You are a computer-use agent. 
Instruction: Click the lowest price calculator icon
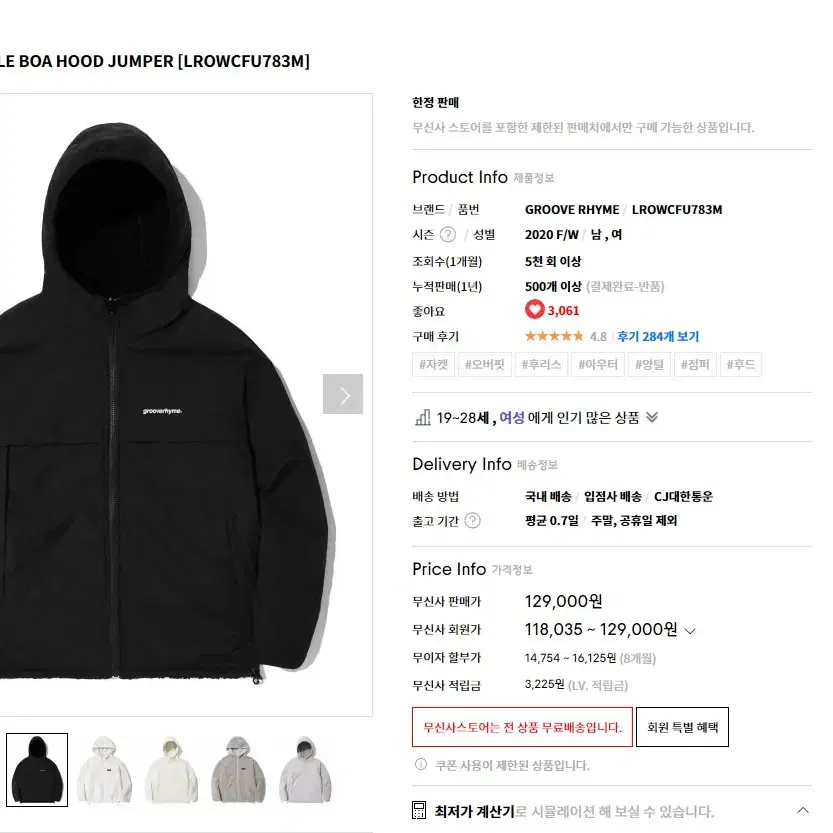pos(419,810)
